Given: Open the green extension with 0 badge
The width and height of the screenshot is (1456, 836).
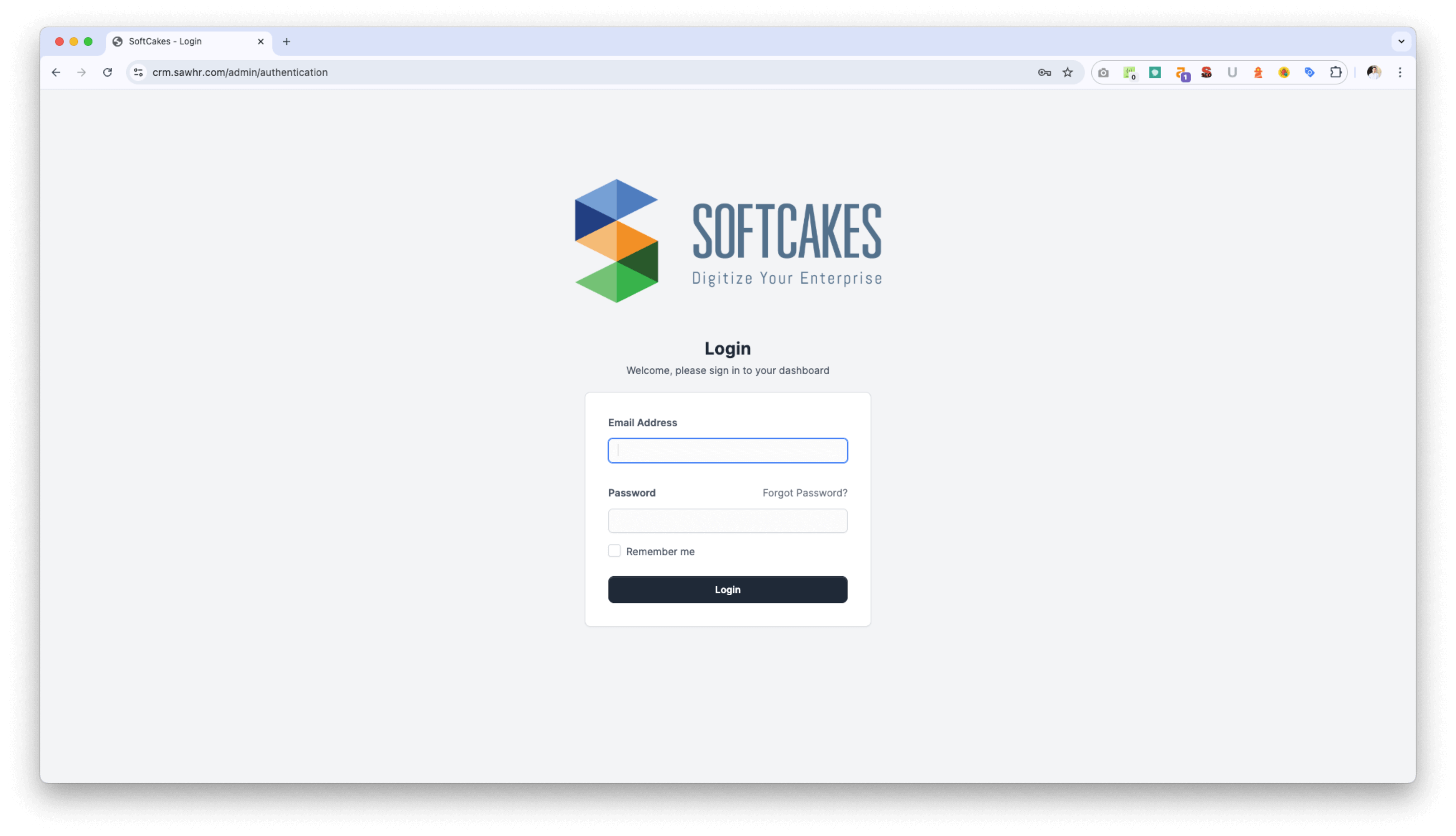Looking at the screenshot, I should pos(1129,72).
